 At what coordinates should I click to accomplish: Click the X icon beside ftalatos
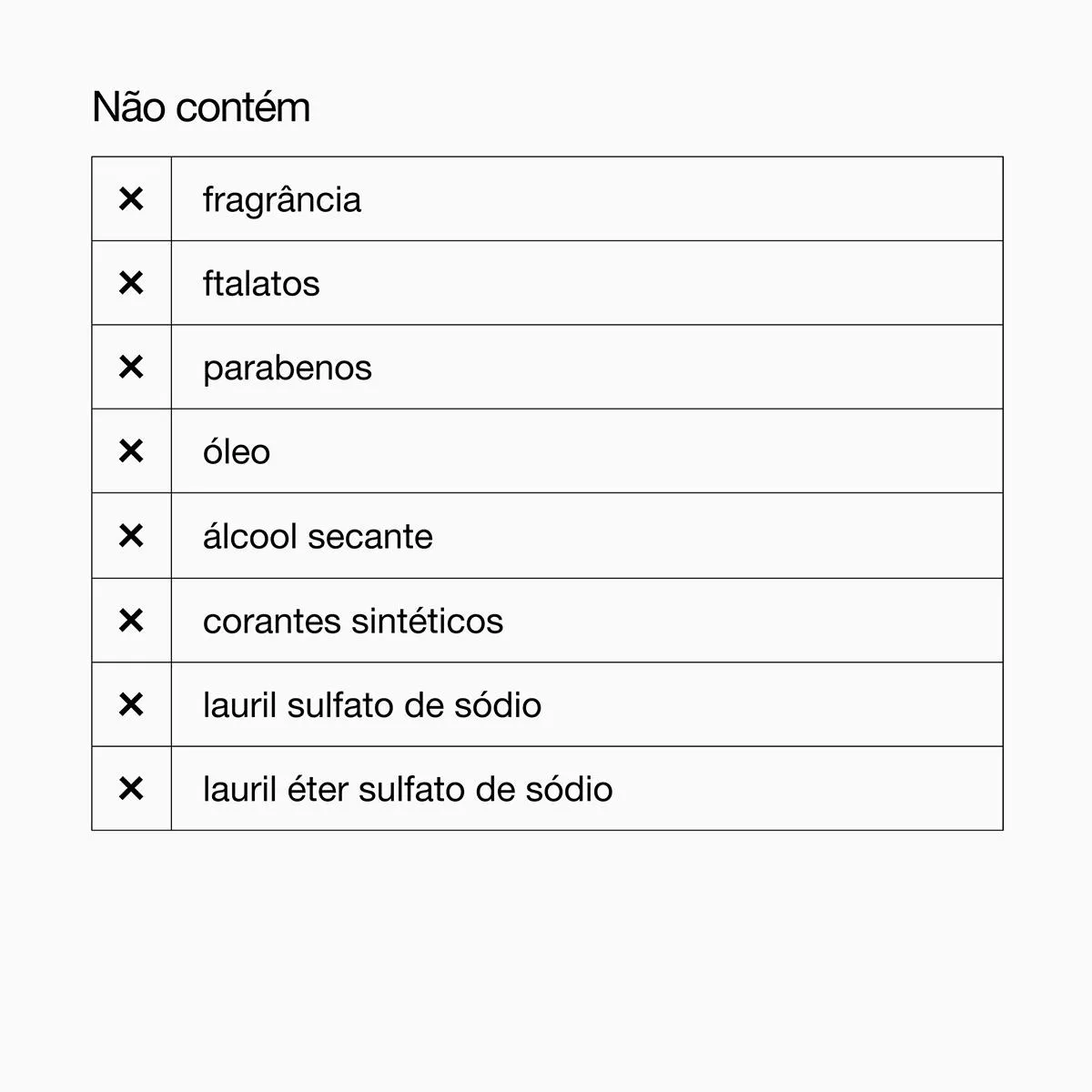(x=131, y=283)
